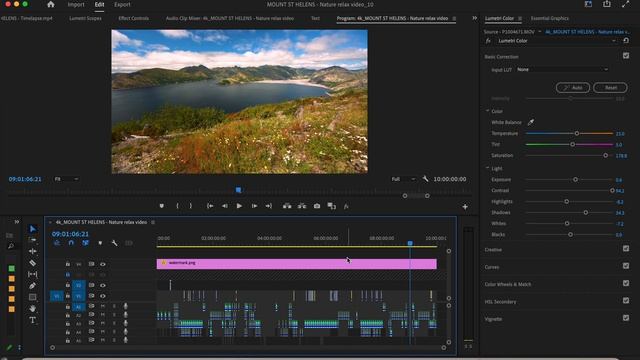Toggle the Vignette checkbox
640x360 pixels.
pyautogui.click(x=626, y=318)
